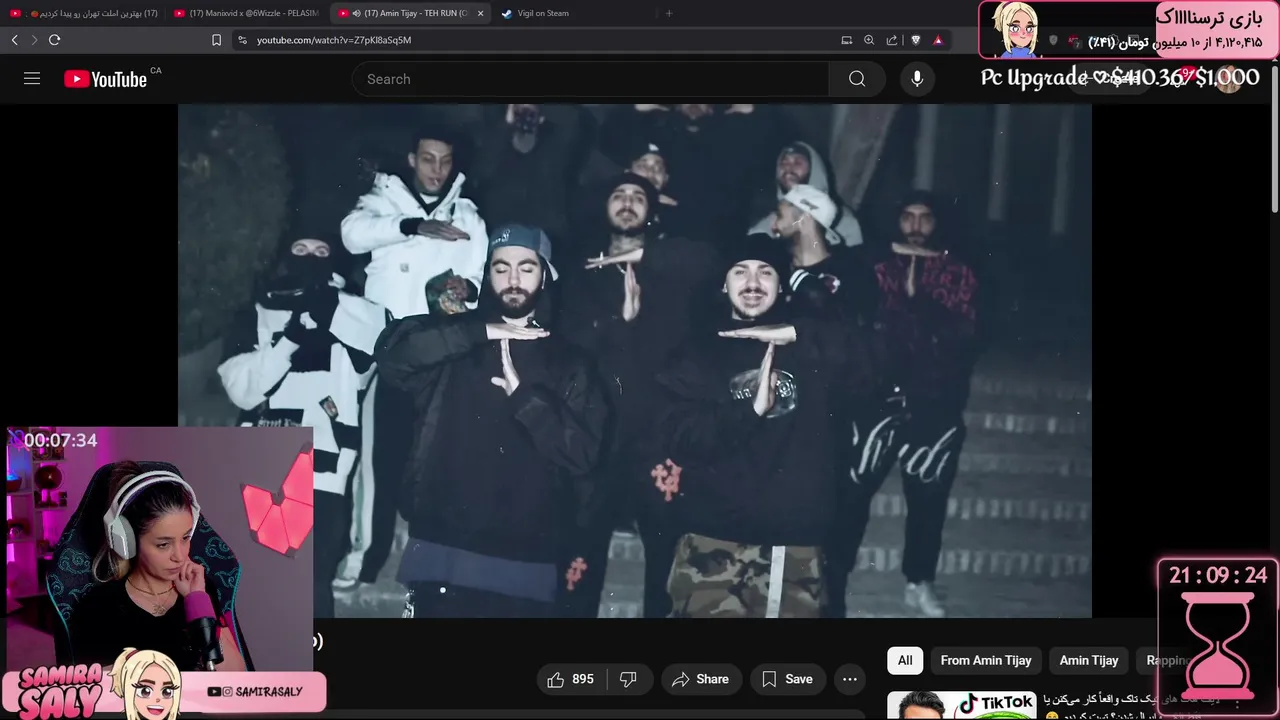Switch to the first Persian-titled YouTube tab
Screen dimensions: 1280x720
pyautogui.click(x=85, y=13)
